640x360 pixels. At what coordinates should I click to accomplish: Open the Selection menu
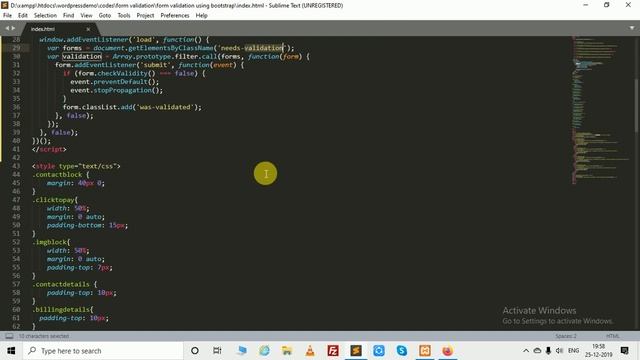(45, 16)
